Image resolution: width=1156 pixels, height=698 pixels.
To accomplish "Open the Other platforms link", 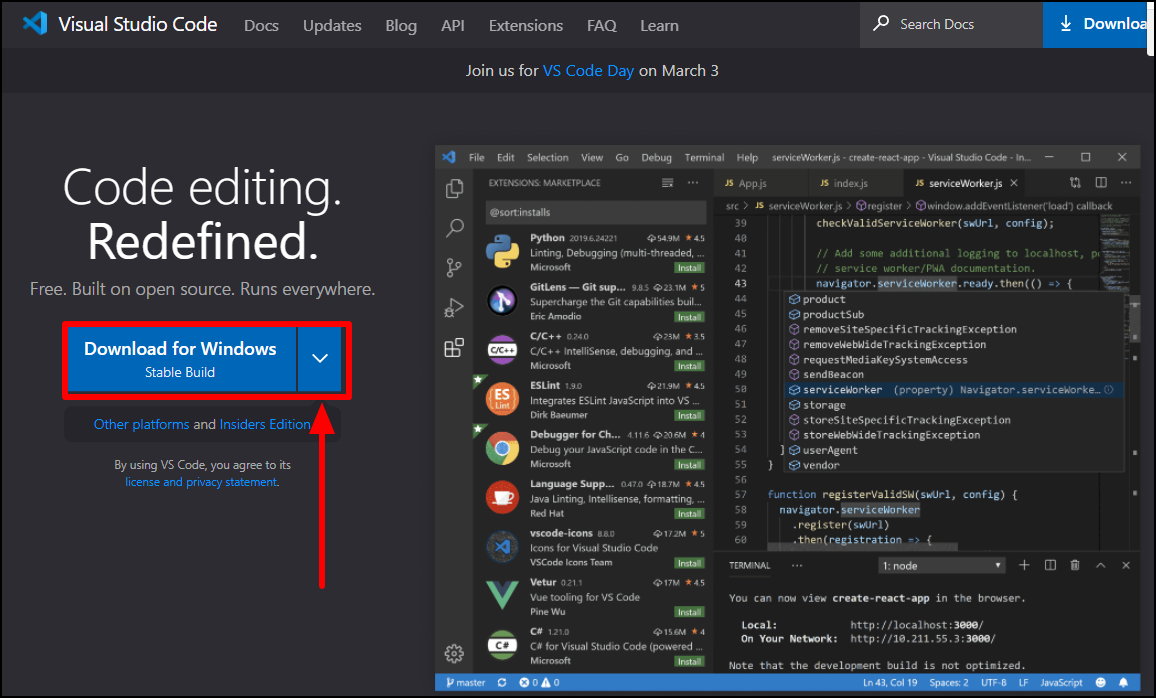I will [142, 425].
